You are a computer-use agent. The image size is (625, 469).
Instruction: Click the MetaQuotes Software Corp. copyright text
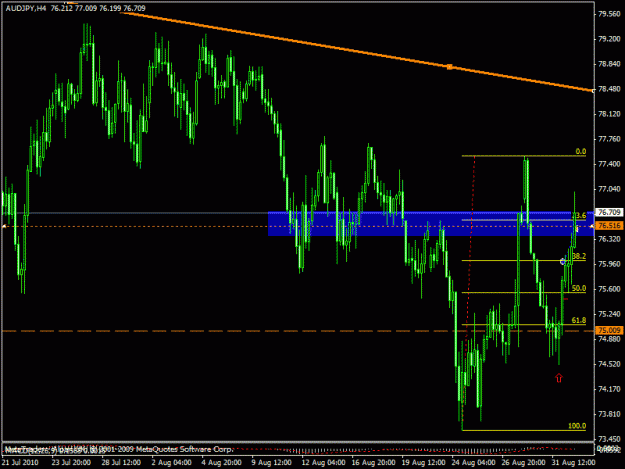pos(184,449)
